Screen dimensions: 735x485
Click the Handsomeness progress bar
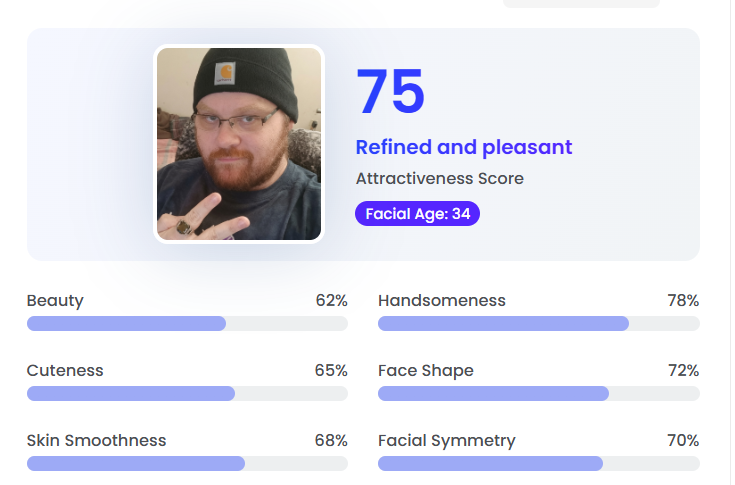pos(539,323)
